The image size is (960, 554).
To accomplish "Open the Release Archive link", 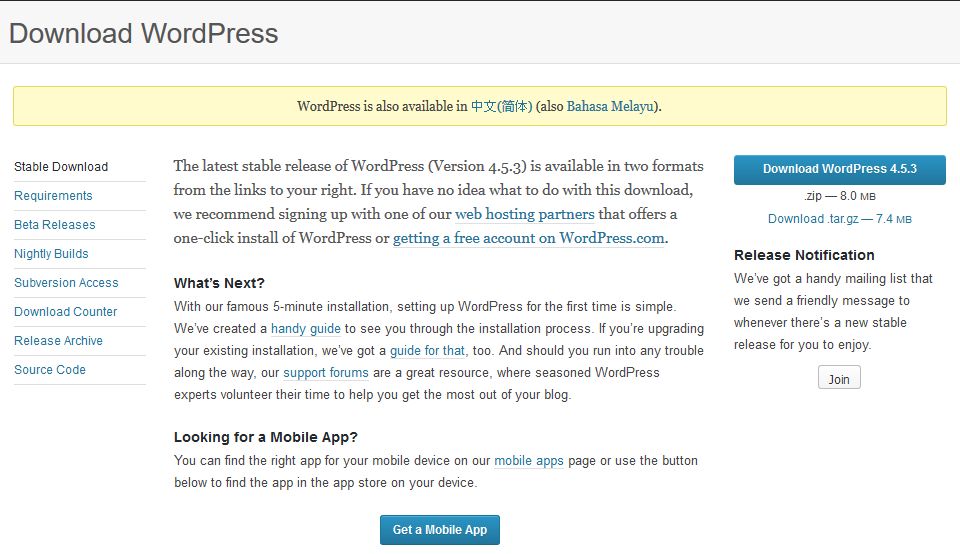I will point(58,340).
